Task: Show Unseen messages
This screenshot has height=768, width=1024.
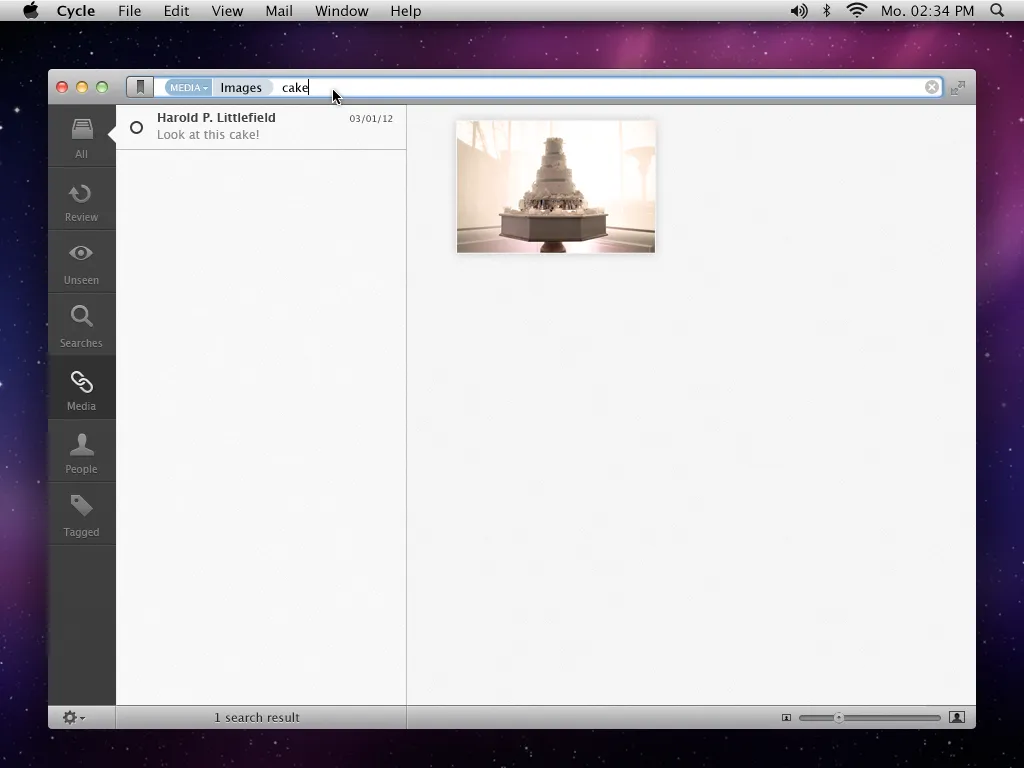Action: pyautogui.click(x=82, y=263)
